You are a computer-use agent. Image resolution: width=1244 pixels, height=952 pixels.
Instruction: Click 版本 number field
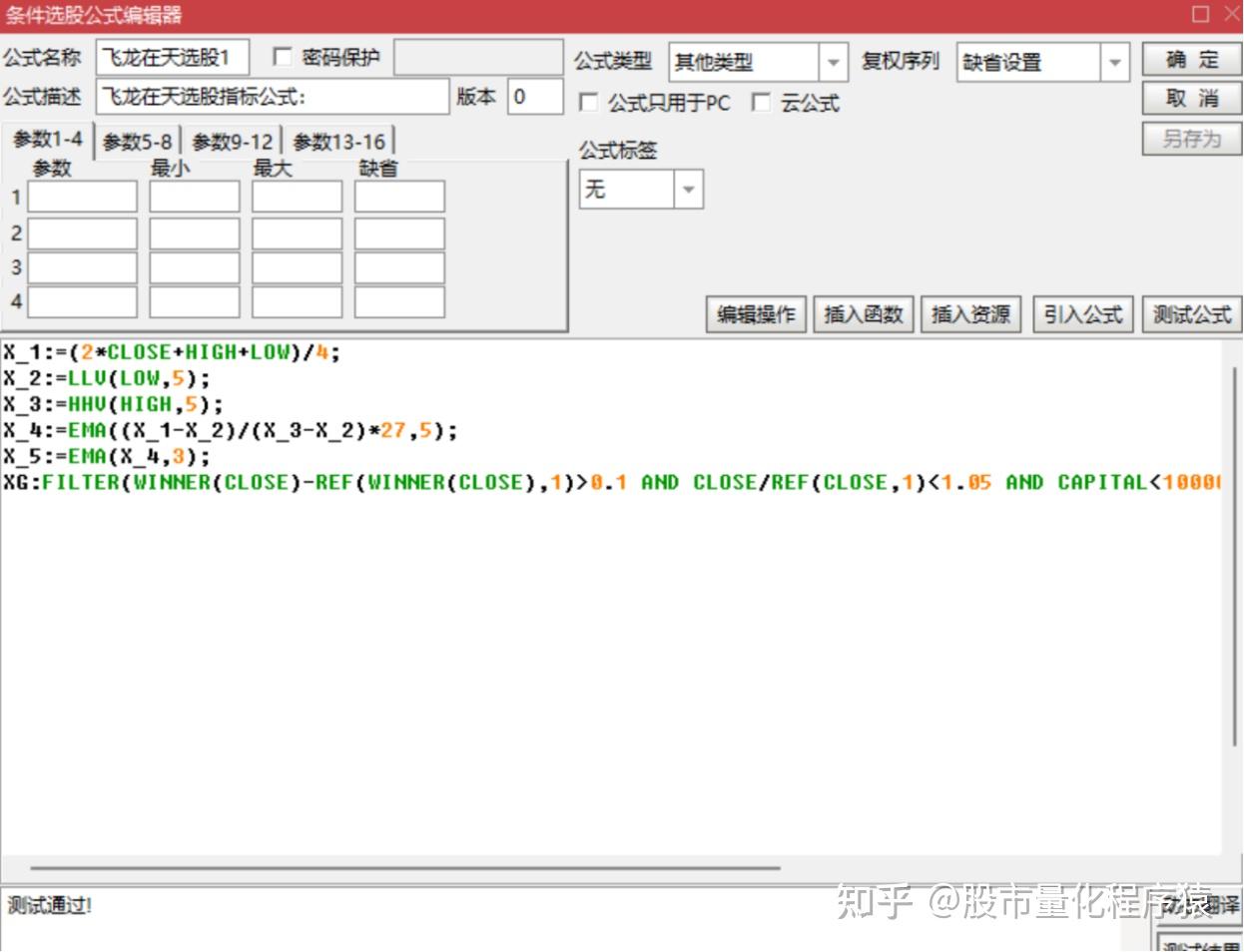(x=535, y=97)
